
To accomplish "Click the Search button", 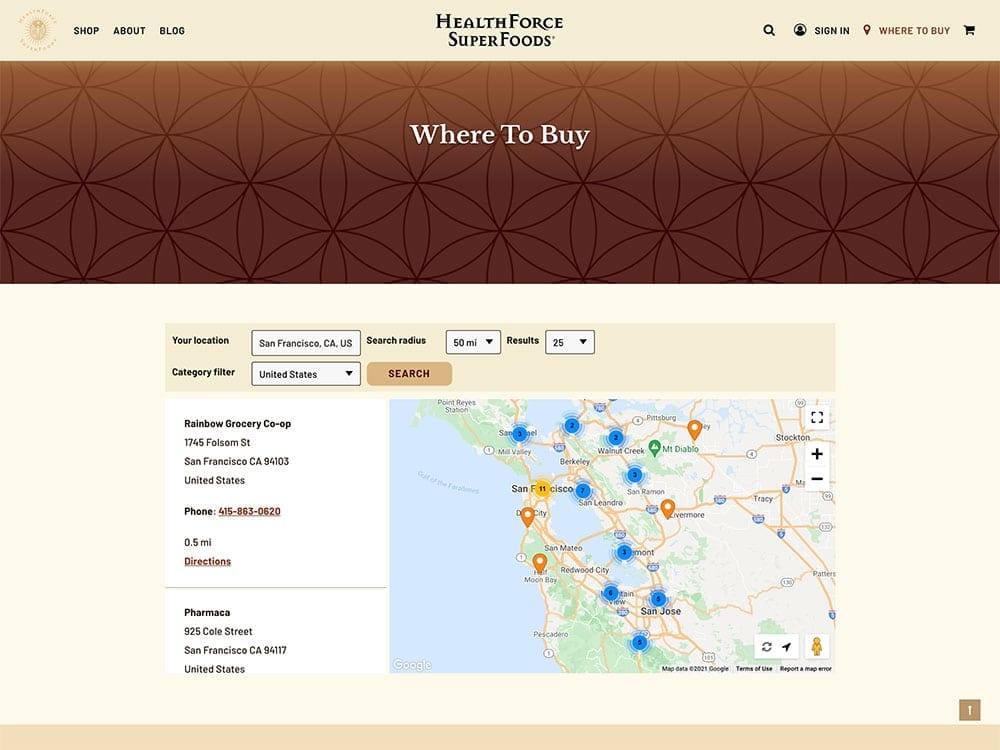I will point(409,374).
